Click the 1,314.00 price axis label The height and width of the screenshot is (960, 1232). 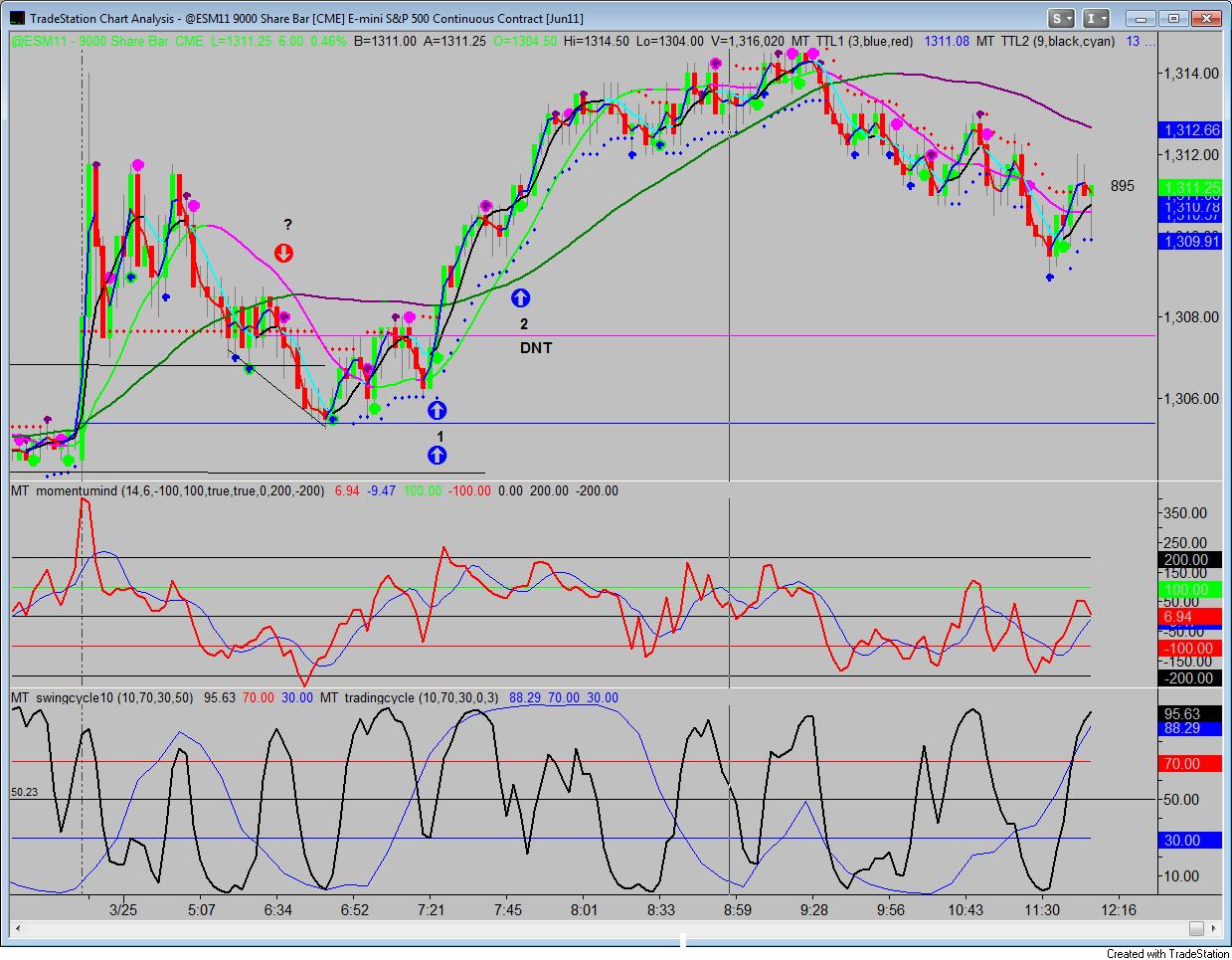[x=1189, y=74]
